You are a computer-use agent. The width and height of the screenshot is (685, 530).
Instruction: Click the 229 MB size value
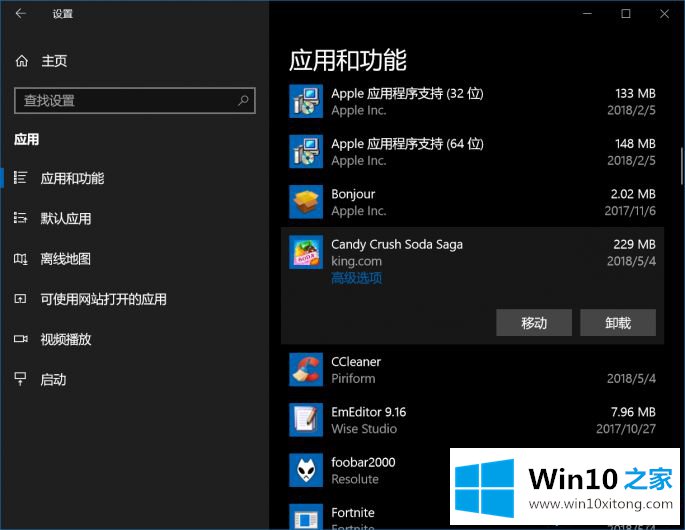point(634,244)
